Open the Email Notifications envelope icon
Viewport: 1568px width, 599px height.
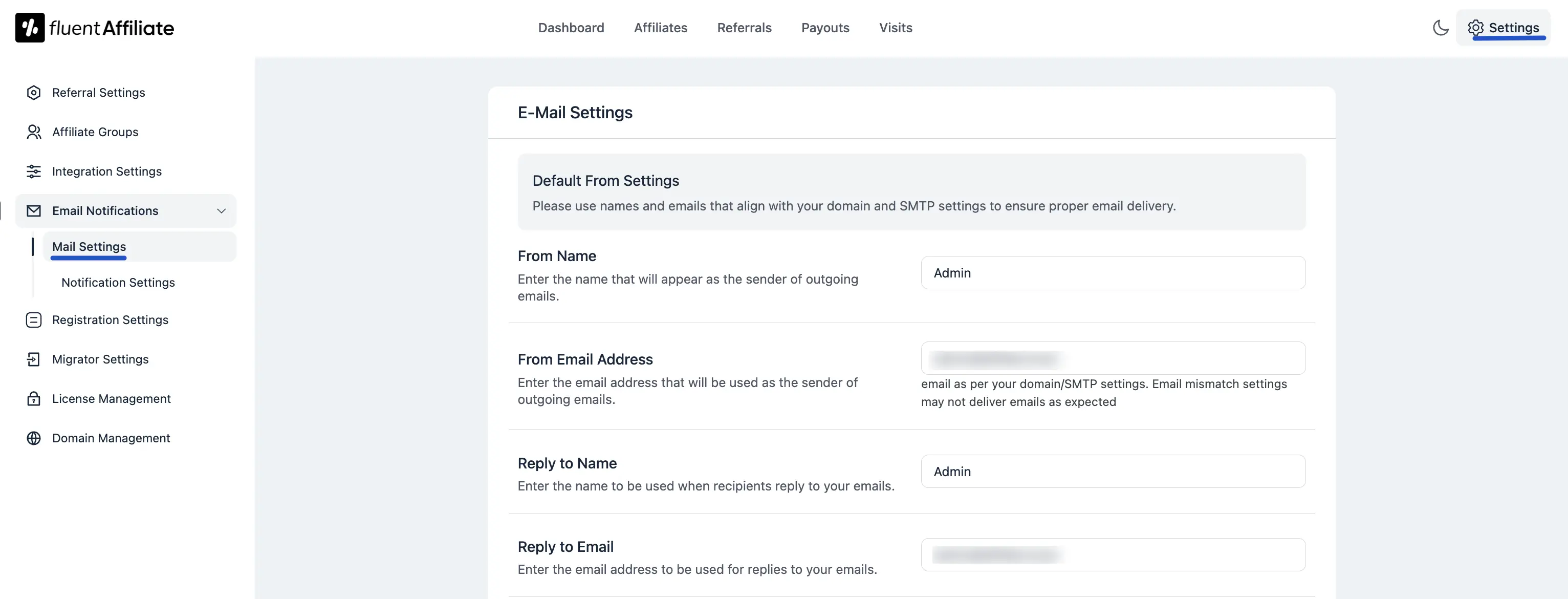(33, 210)
